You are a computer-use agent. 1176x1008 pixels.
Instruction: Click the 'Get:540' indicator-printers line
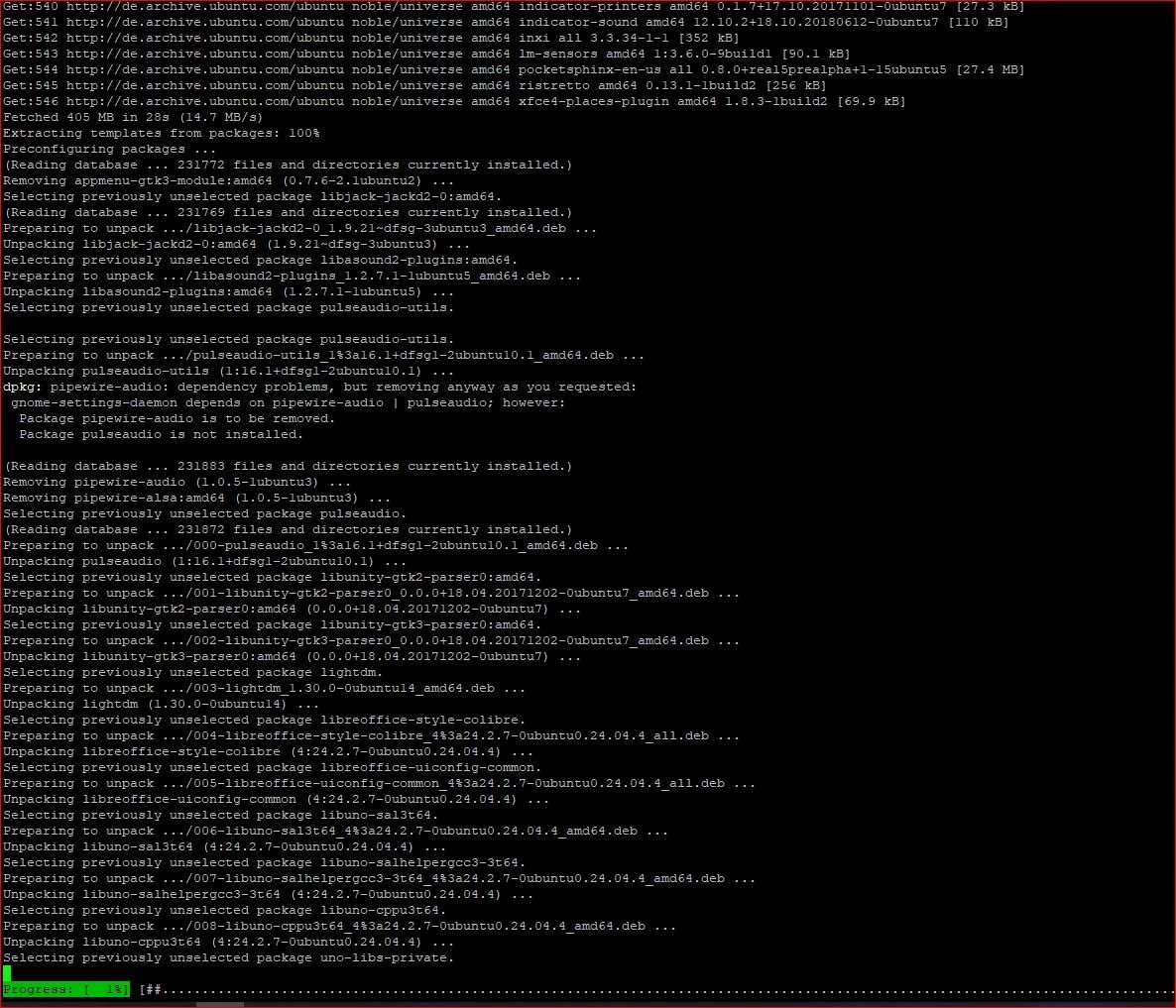click(514, 6)
